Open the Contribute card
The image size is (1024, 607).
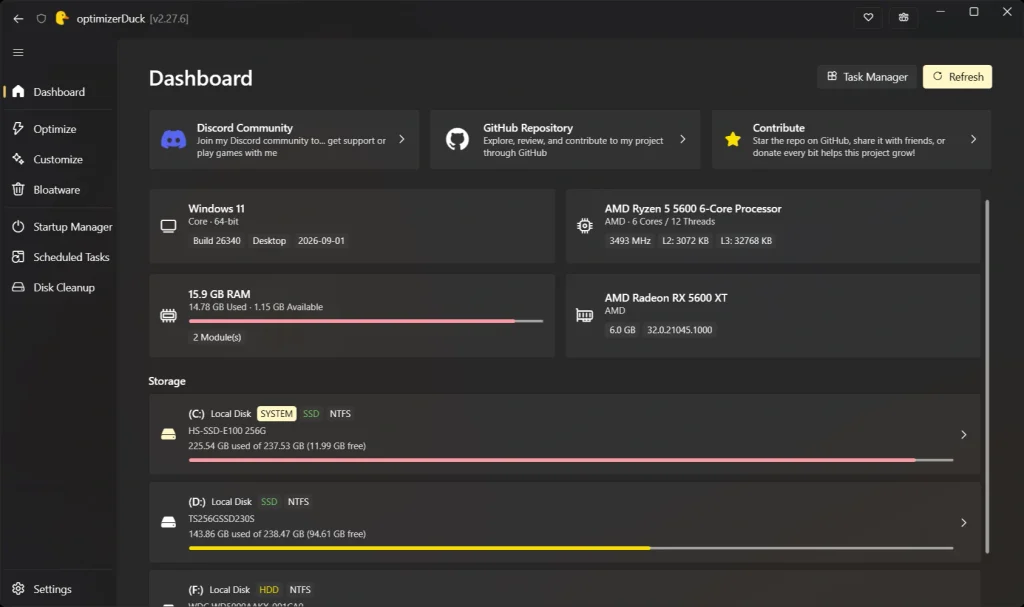pyautogui.click(x=852, y=140)
